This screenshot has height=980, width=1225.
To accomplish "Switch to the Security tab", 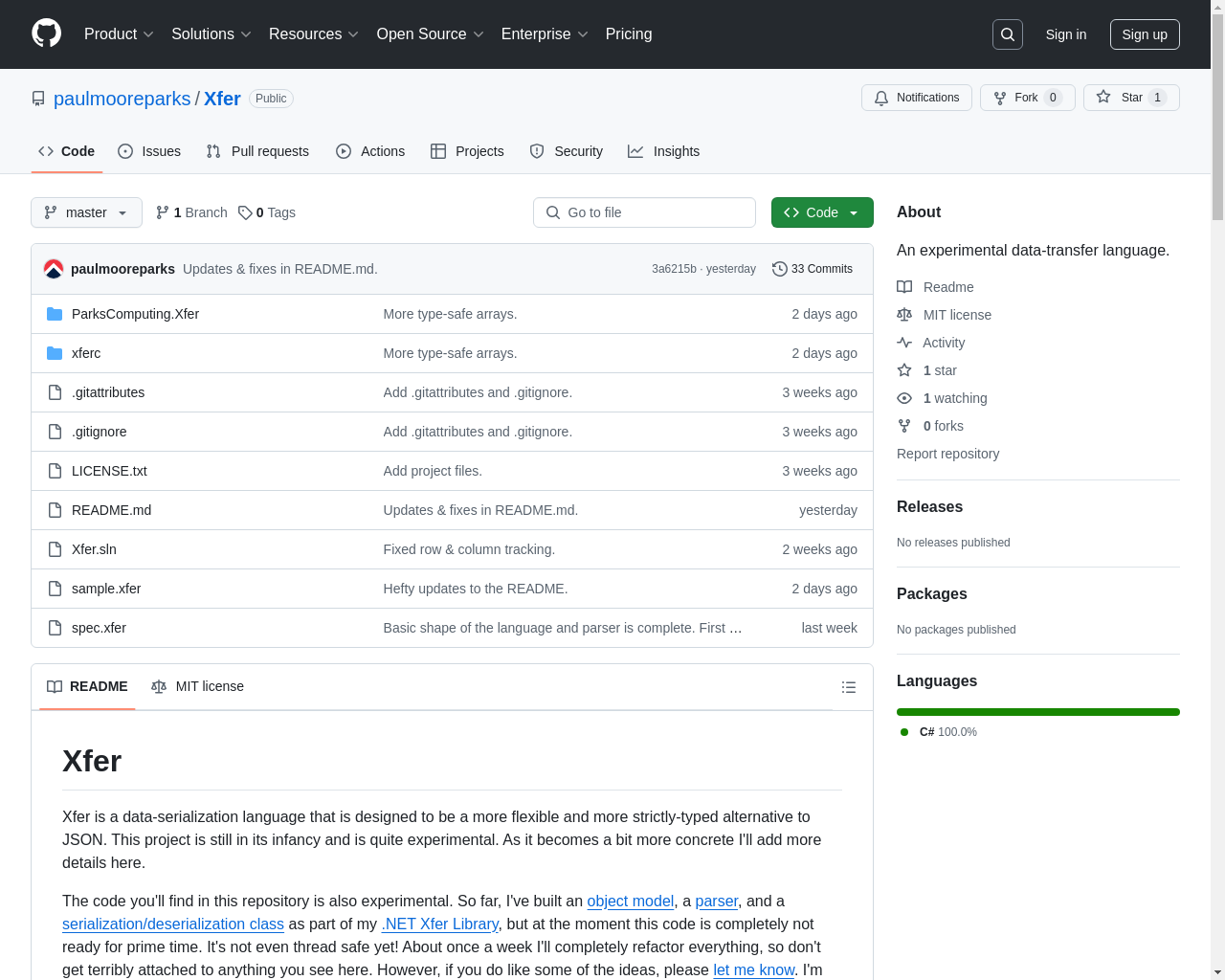I will coord(567,151).
